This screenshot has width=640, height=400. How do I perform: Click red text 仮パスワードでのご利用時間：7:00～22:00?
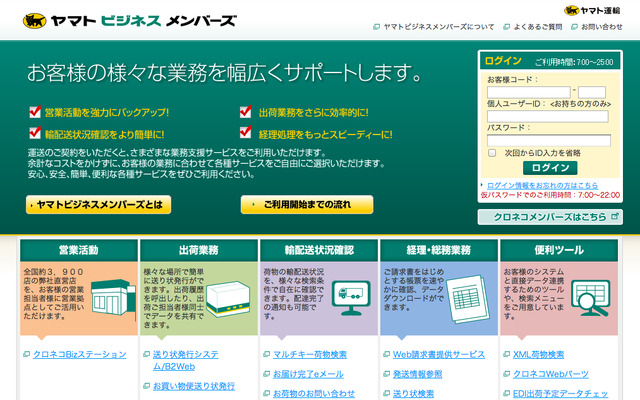pyautogui.click(x=550, y=195)
